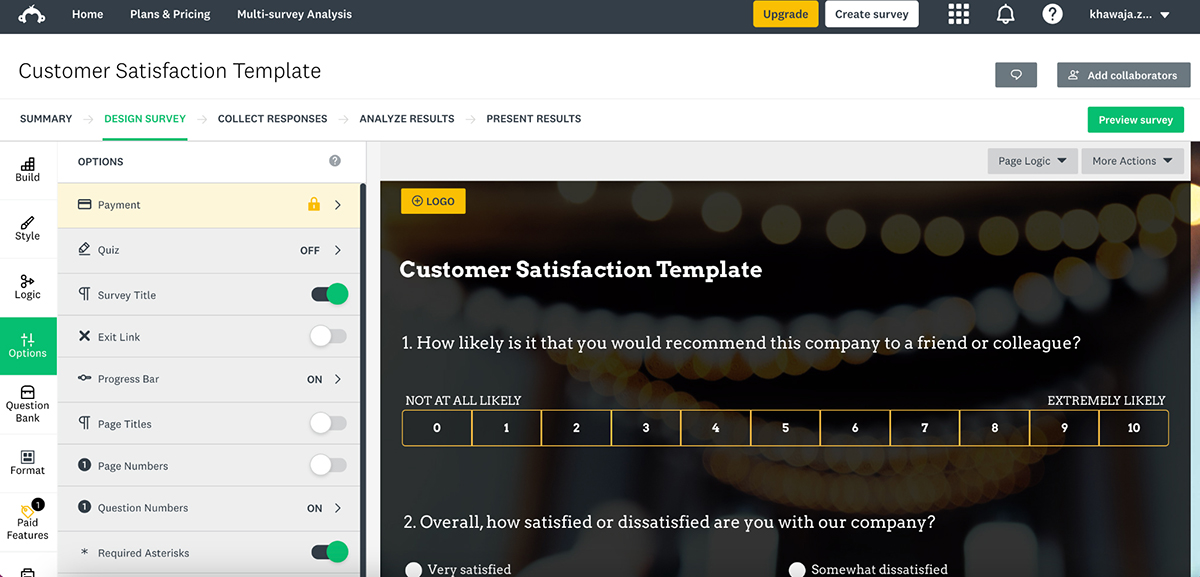Switch to the Collect Responses tab
This screenshot has height=577, width=1200.
pos(272,118)
